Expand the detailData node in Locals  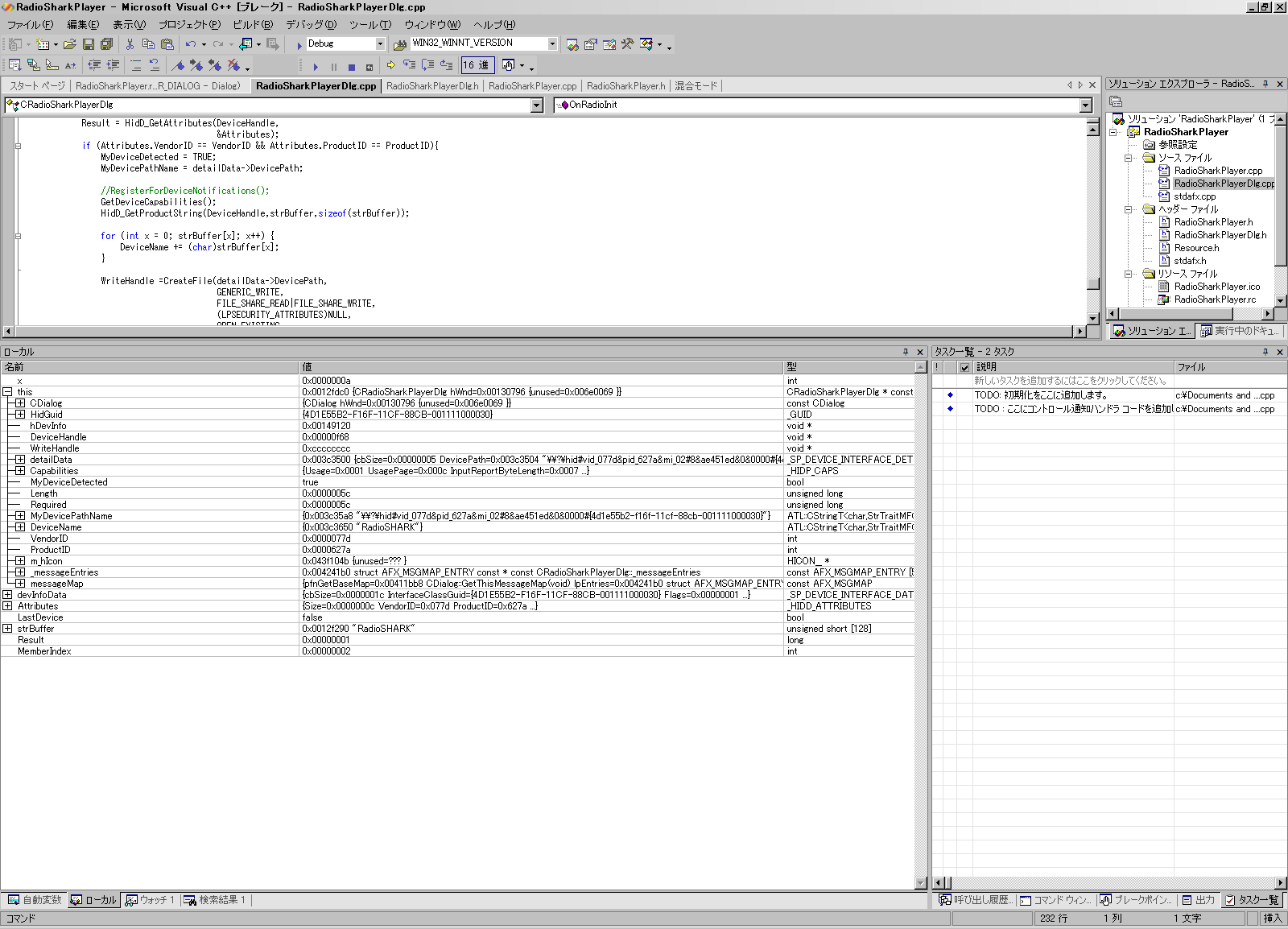pyautogui.click(x=20, y=460)
